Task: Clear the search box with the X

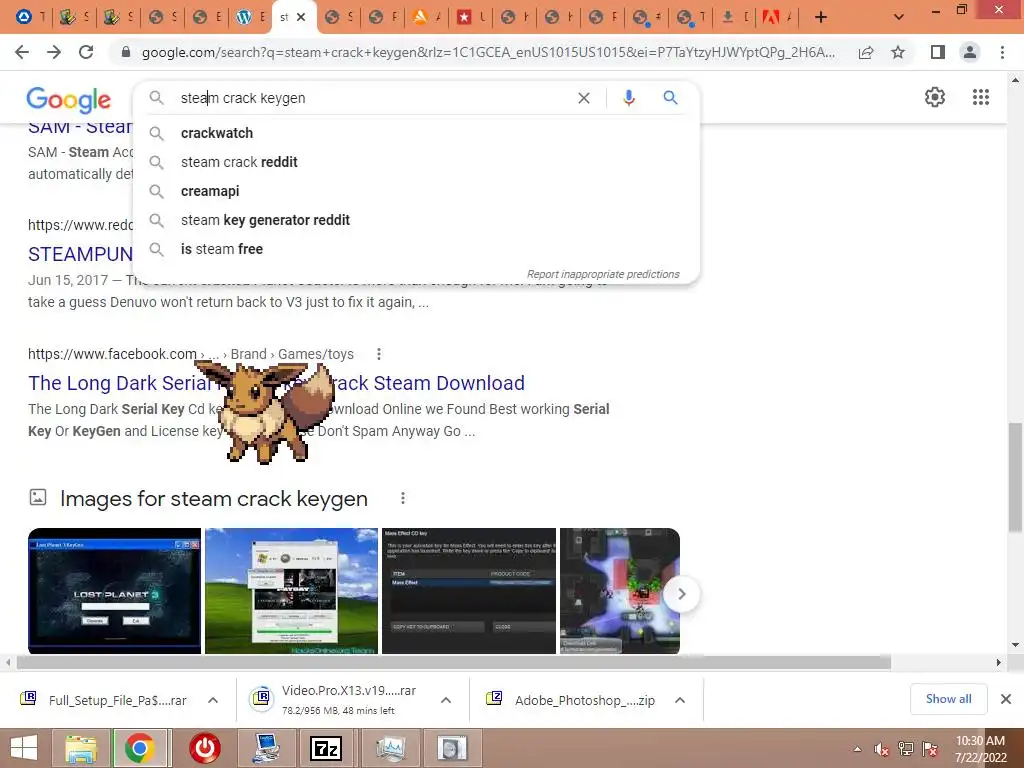Action: (x=584, y=98)
